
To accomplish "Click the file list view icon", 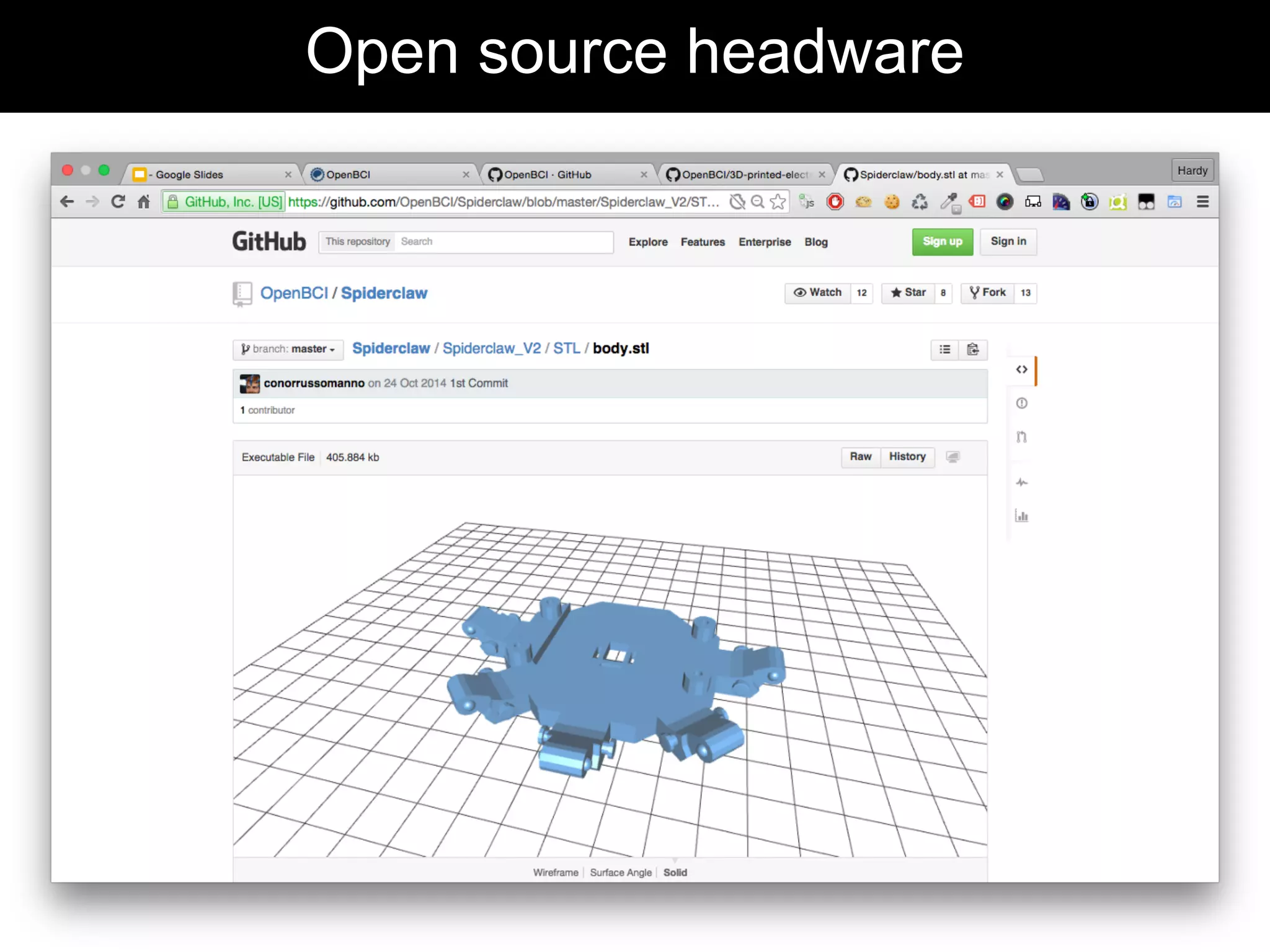I will click(944, 350).
